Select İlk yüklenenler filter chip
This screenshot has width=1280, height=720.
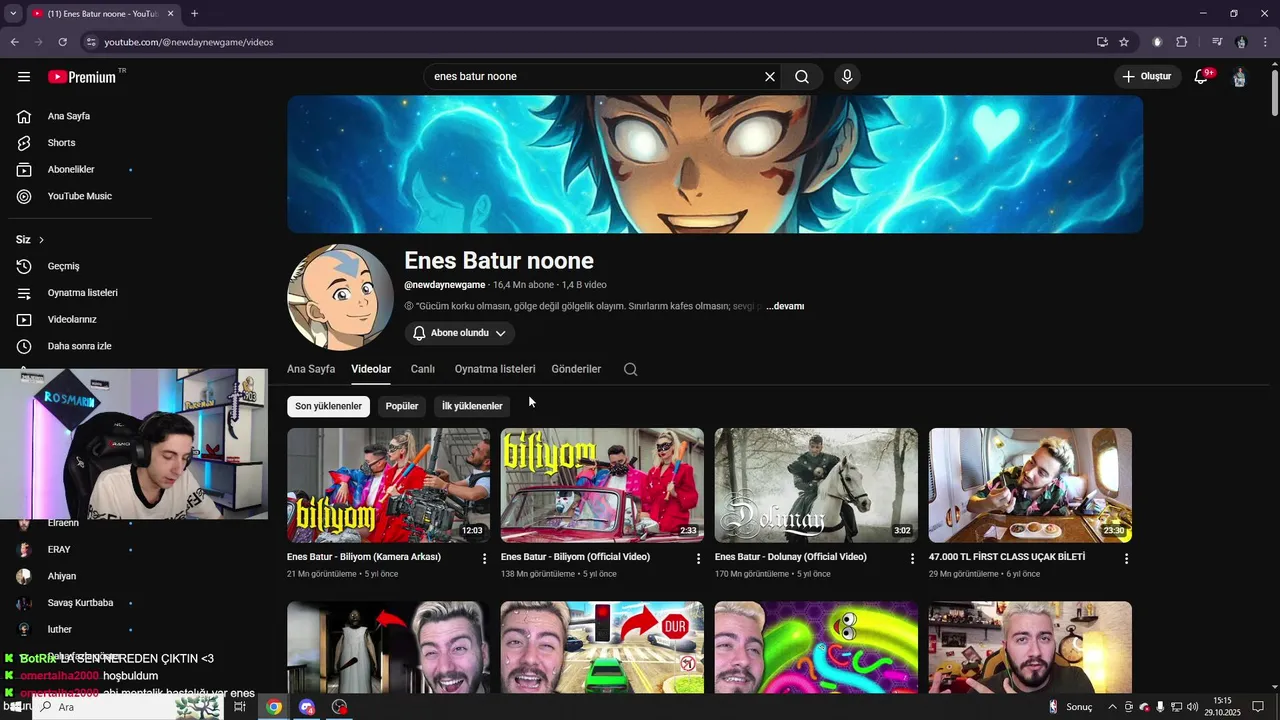pos(472,406)
